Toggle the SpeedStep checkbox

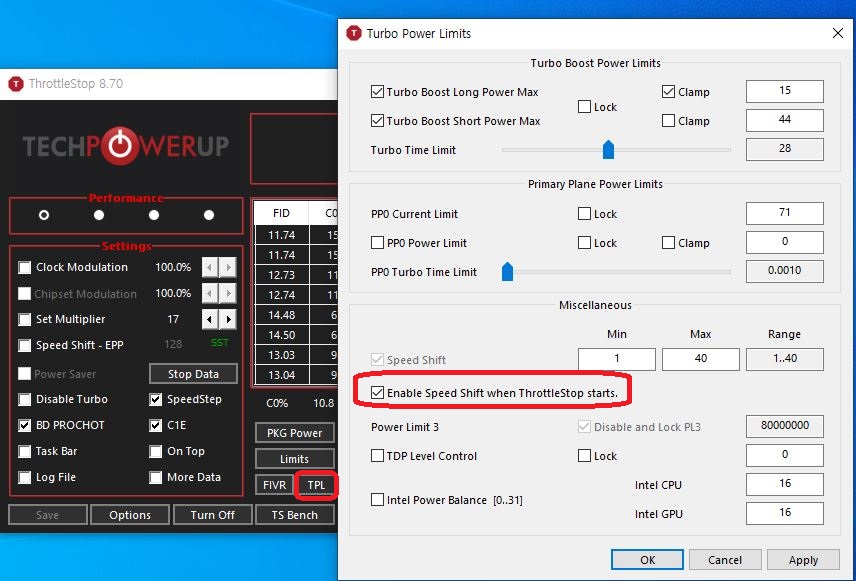(x=156, y=399)
